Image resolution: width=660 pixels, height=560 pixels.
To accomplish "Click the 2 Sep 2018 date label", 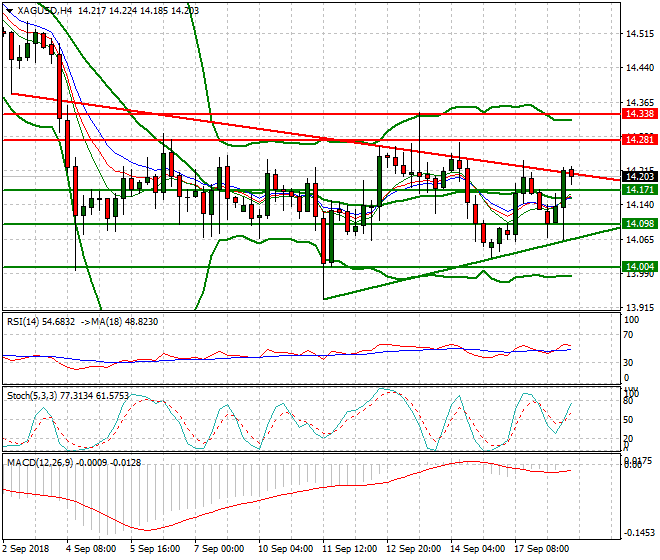I will click(26, 549).
